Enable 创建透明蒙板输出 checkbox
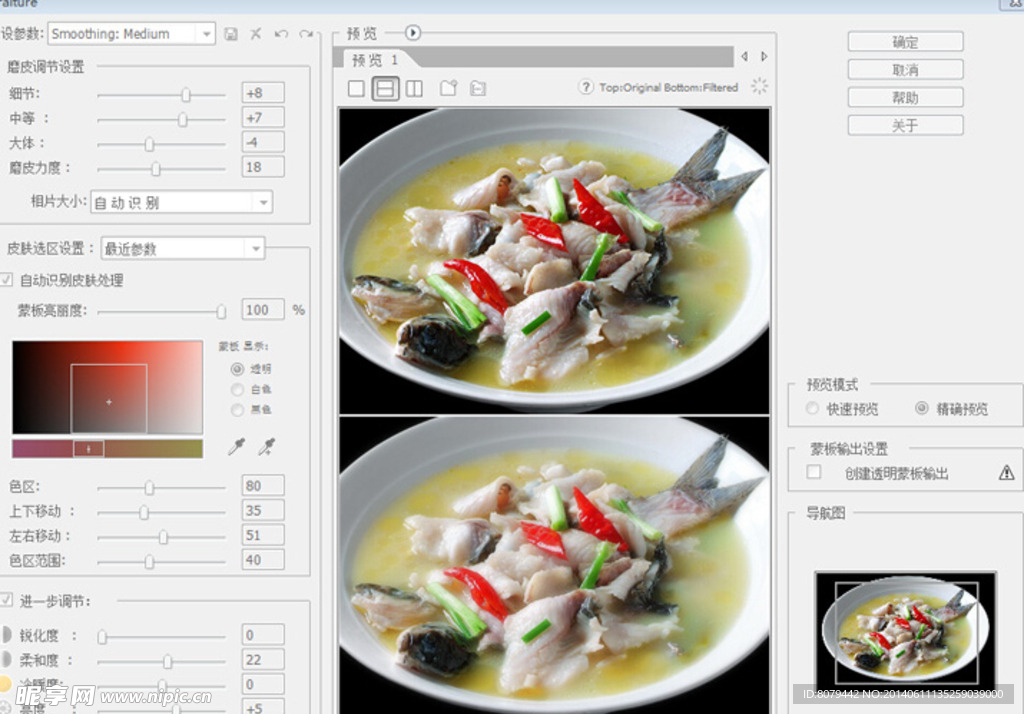 click(814, 473)
